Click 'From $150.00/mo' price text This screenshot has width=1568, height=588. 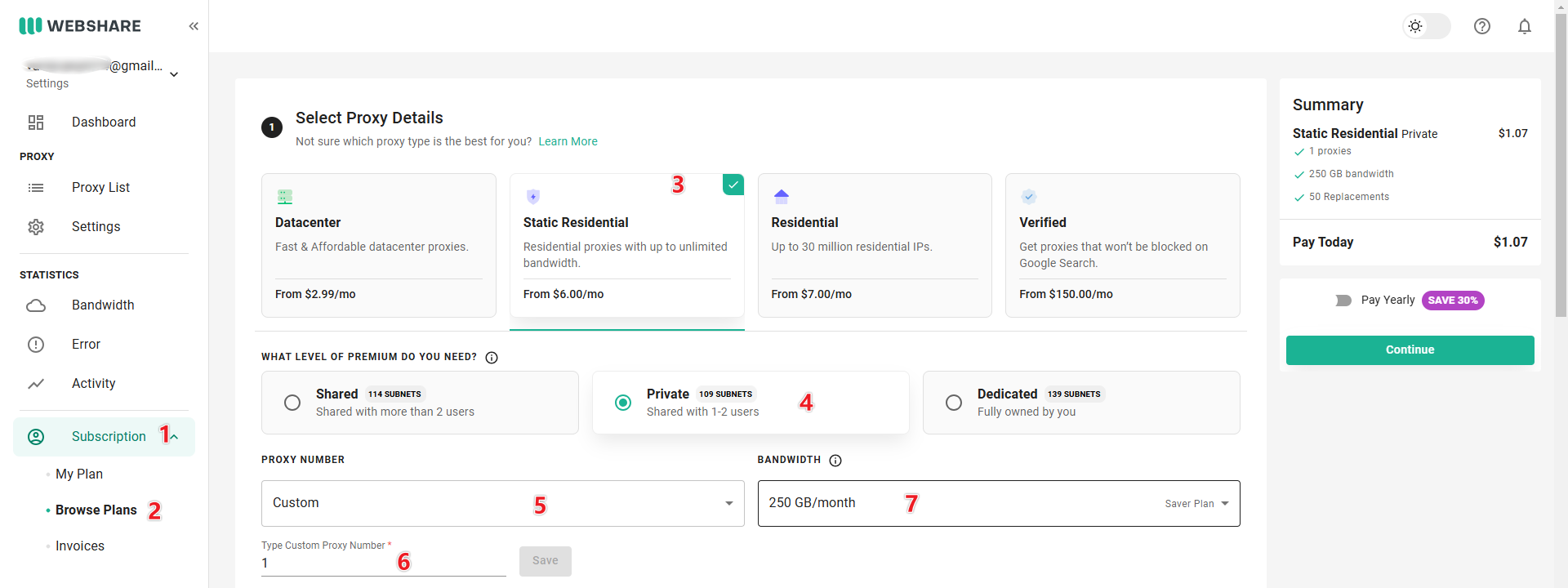click(1066, 295)
